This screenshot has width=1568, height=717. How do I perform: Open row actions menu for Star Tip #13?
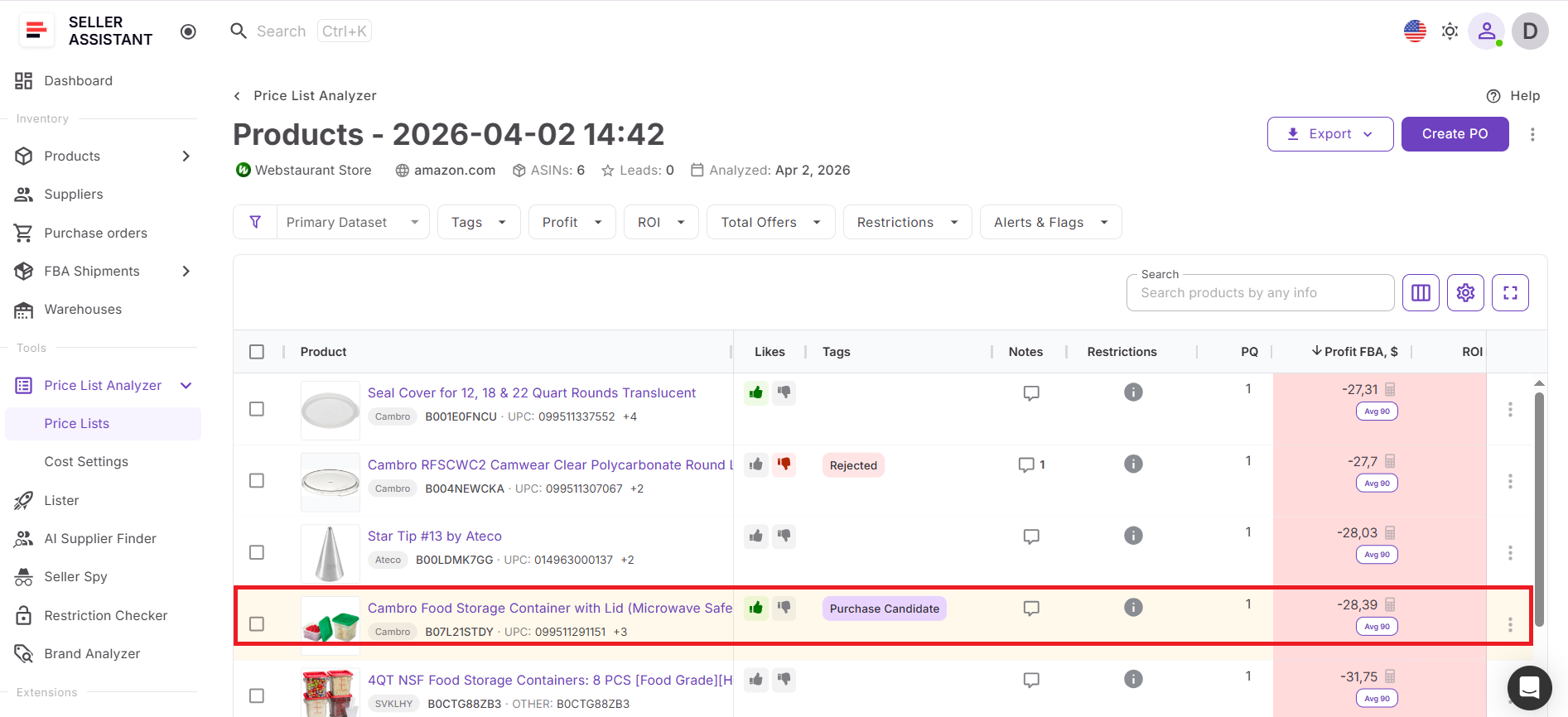pos(1510,553)
